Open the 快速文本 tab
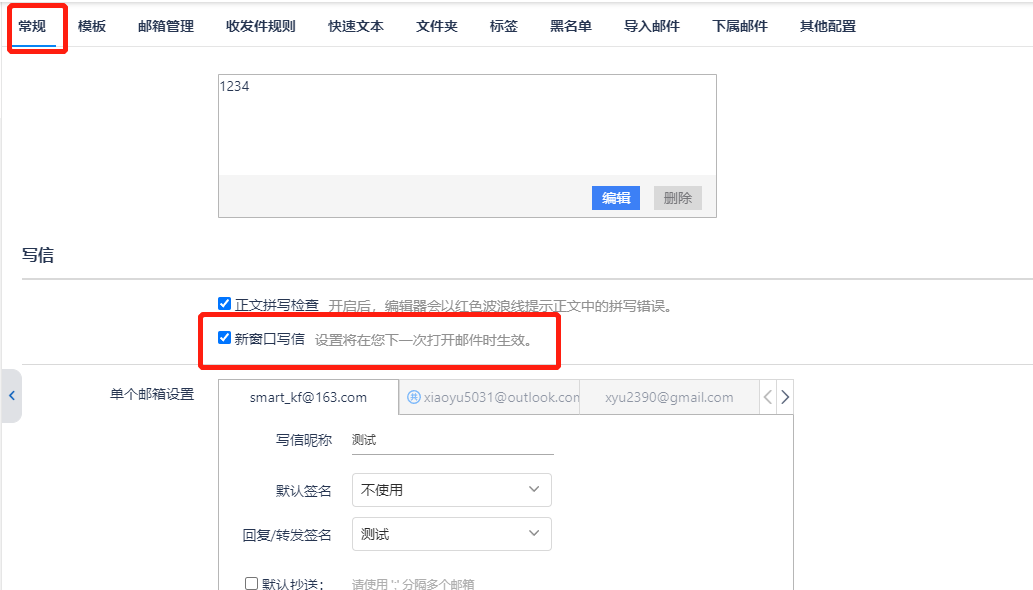Viewport: 1033px width, 590px height. coord(356,26)
